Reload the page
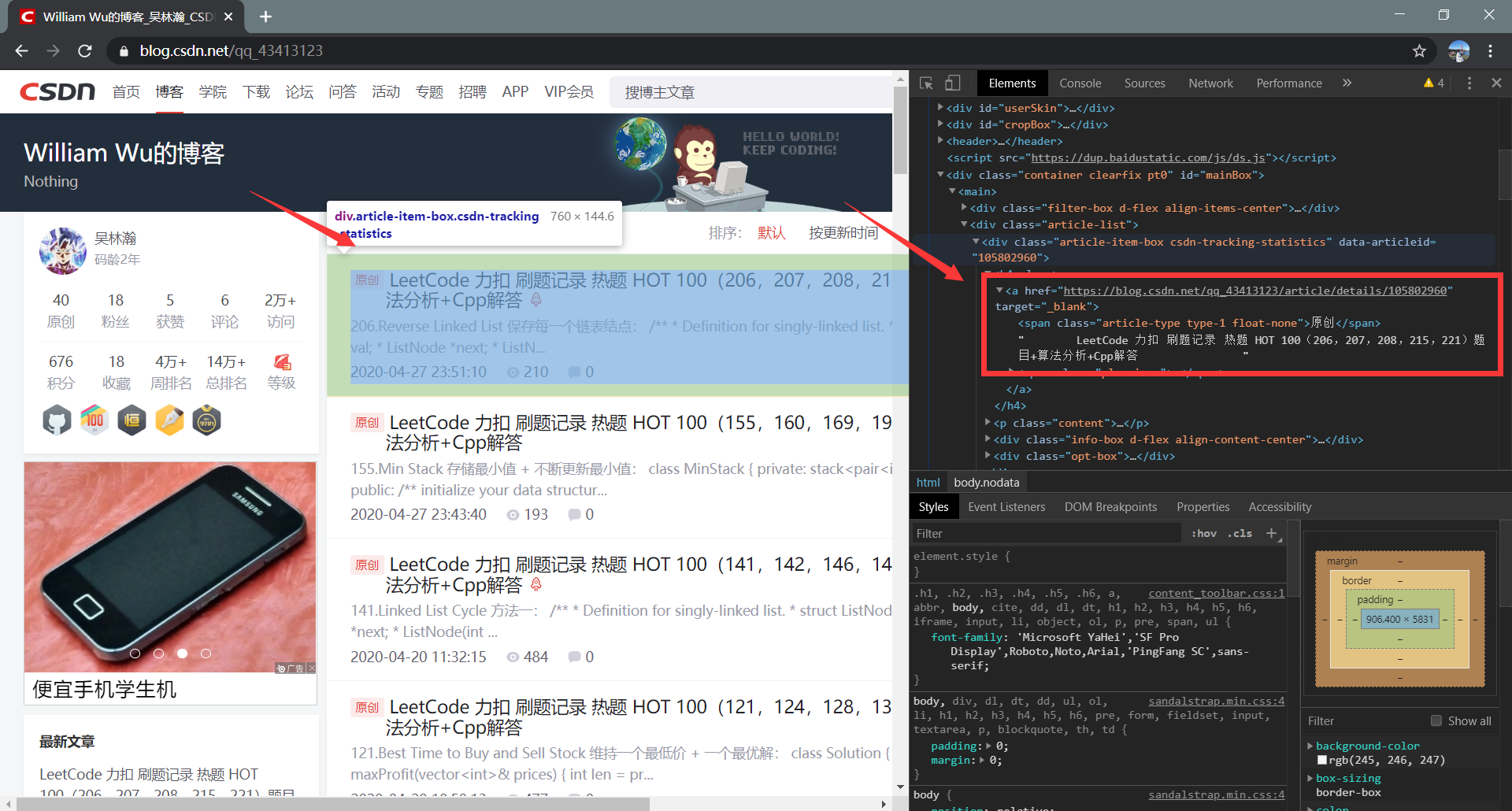 (x=85, y=50)
